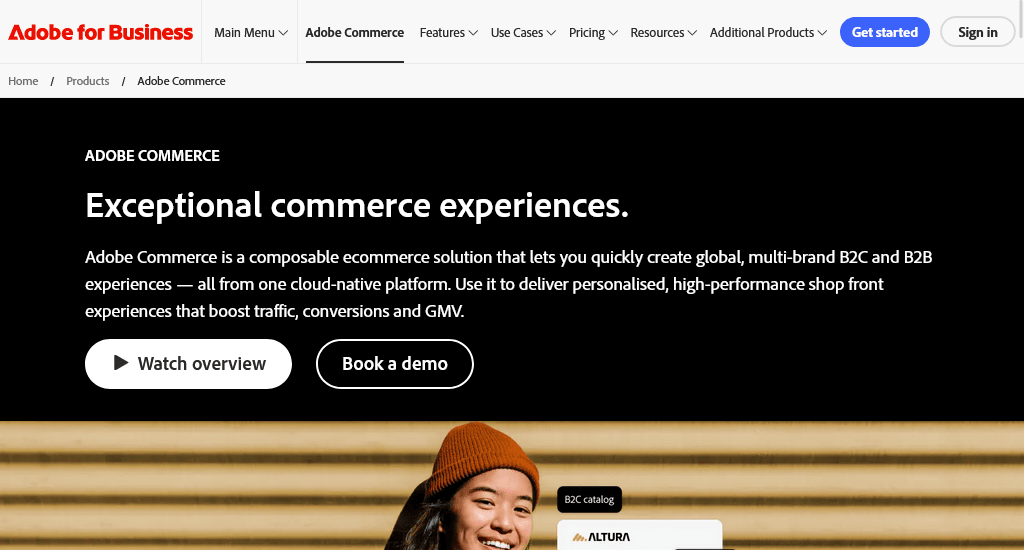Click the Adobe for Business logo
1024x550 pixels.
pos(101,32)
